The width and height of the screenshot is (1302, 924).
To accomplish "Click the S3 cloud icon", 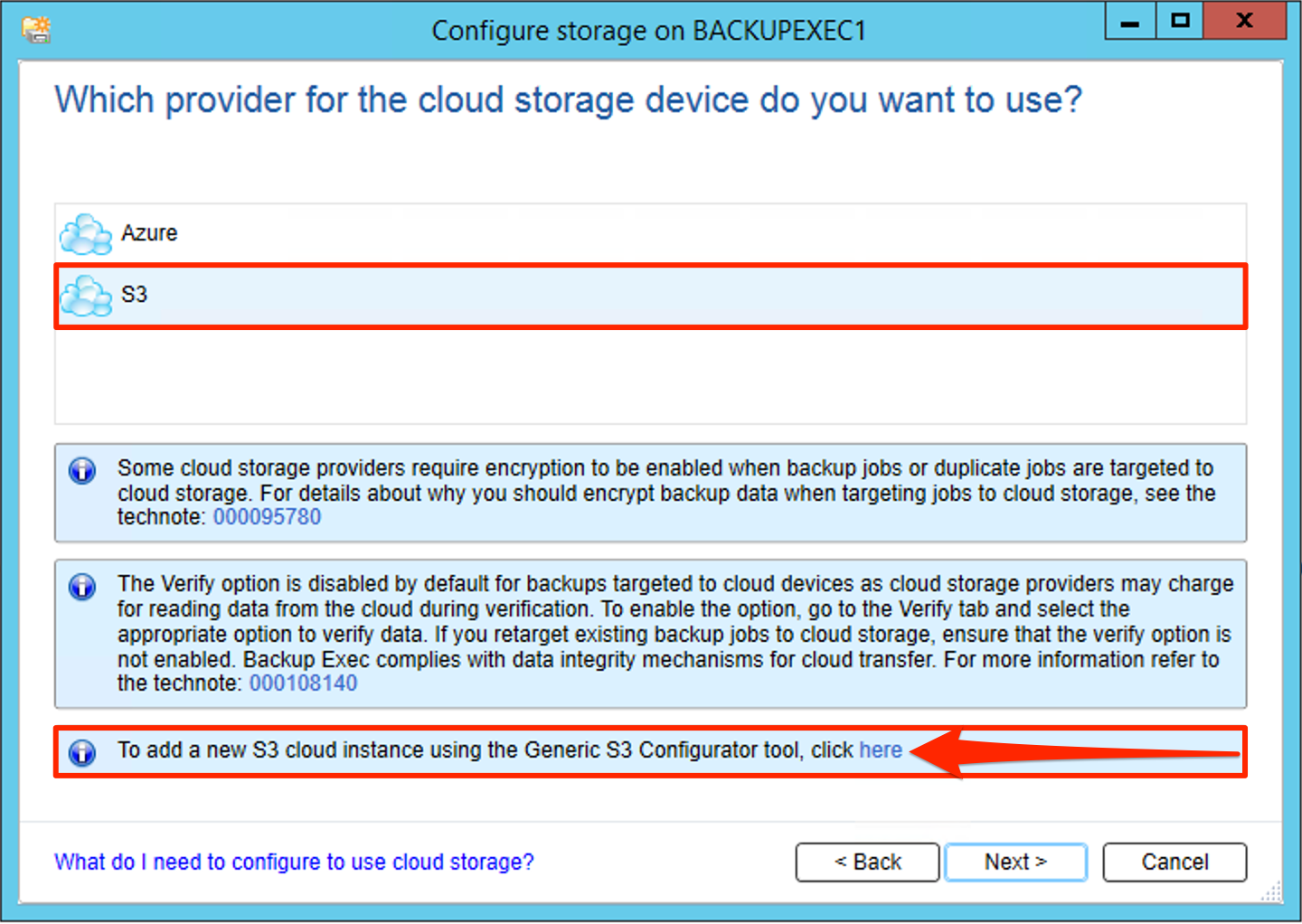I will (x=86, y=296).
